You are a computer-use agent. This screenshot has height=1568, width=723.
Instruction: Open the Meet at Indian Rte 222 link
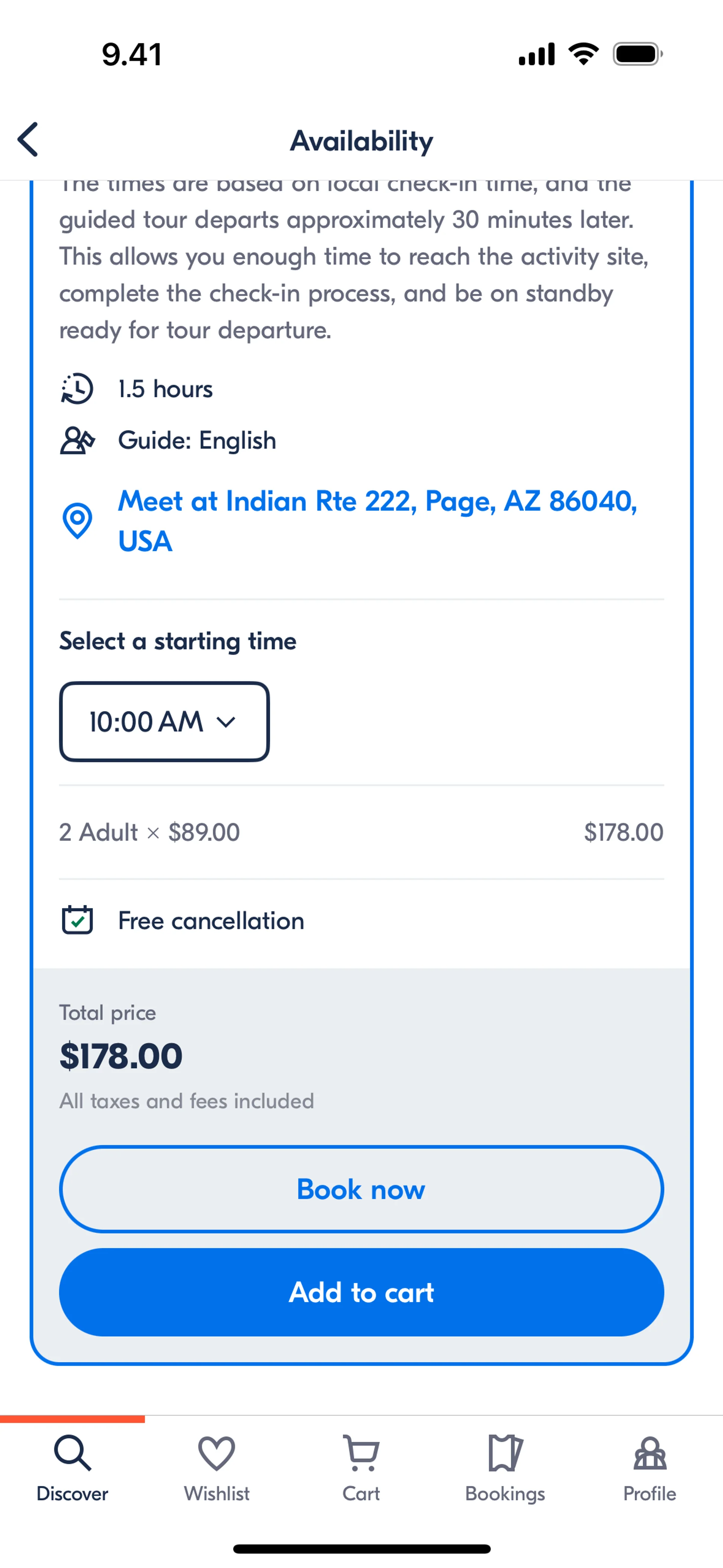click(377, 521)
